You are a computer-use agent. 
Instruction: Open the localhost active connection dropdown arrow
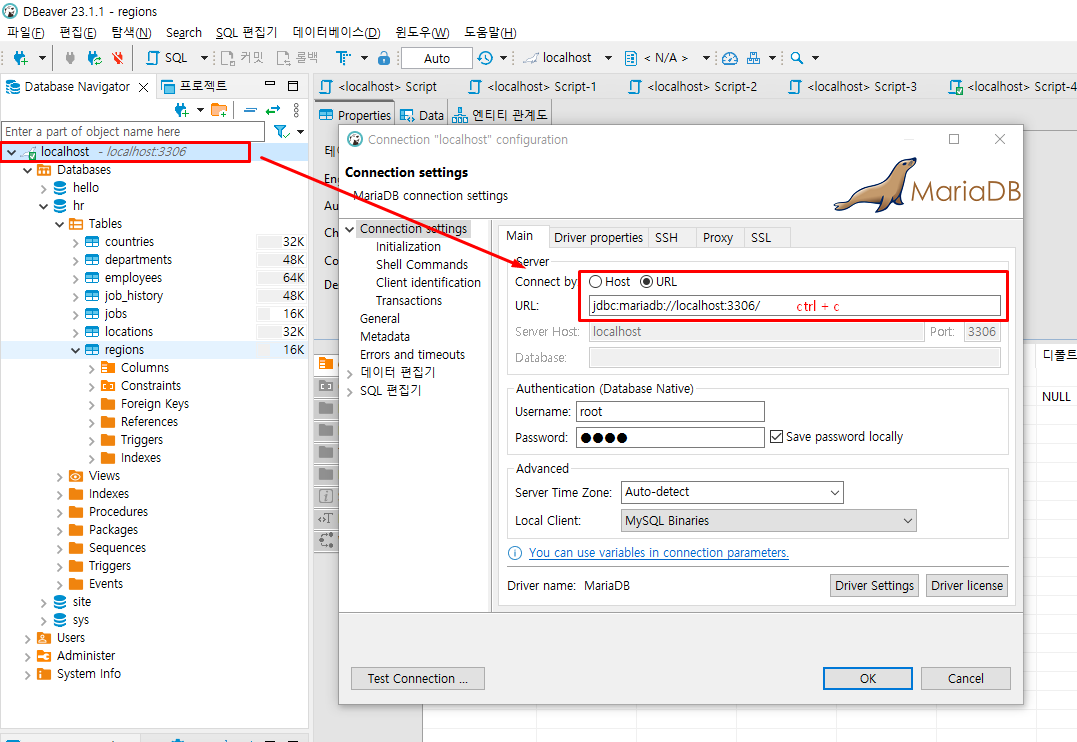click(608, 58)
